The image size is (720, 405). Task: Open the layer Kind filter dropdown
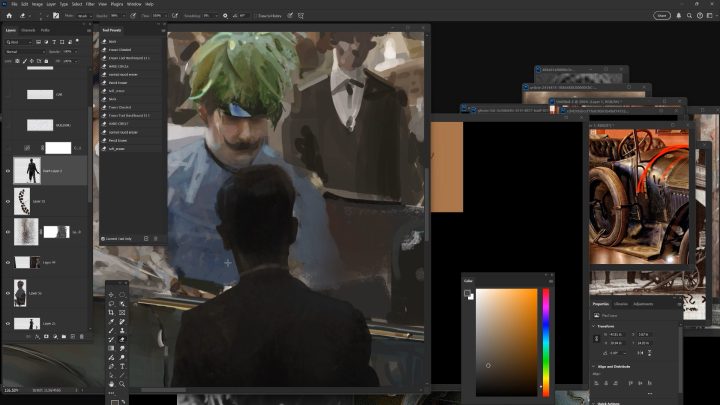click(18, 42)
